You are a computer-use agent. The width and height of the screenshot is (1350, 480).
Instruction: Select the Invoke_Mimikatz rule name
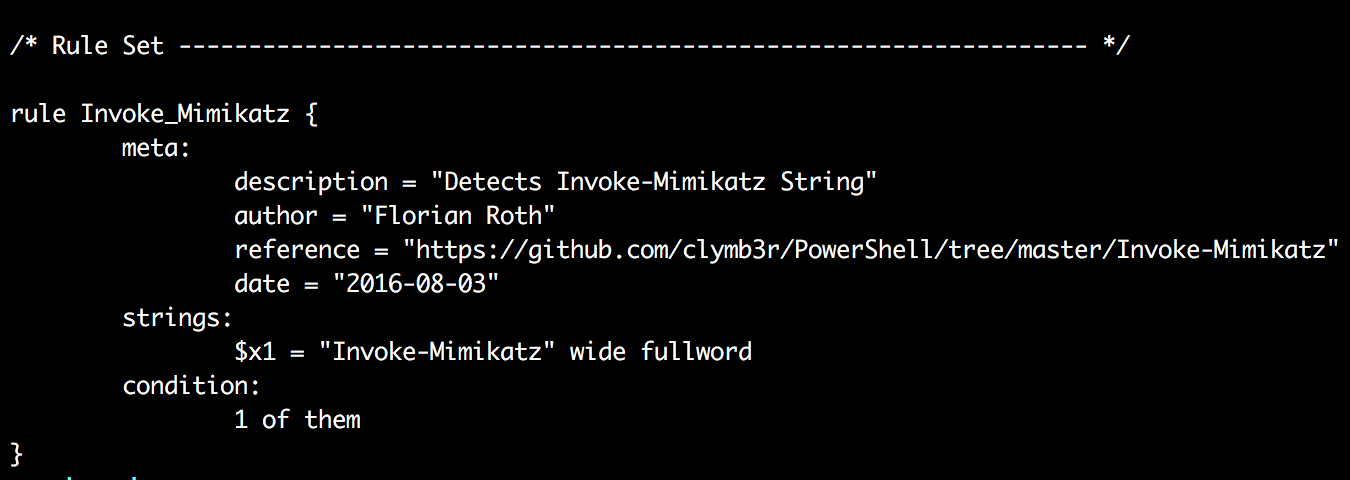point(185,114)
